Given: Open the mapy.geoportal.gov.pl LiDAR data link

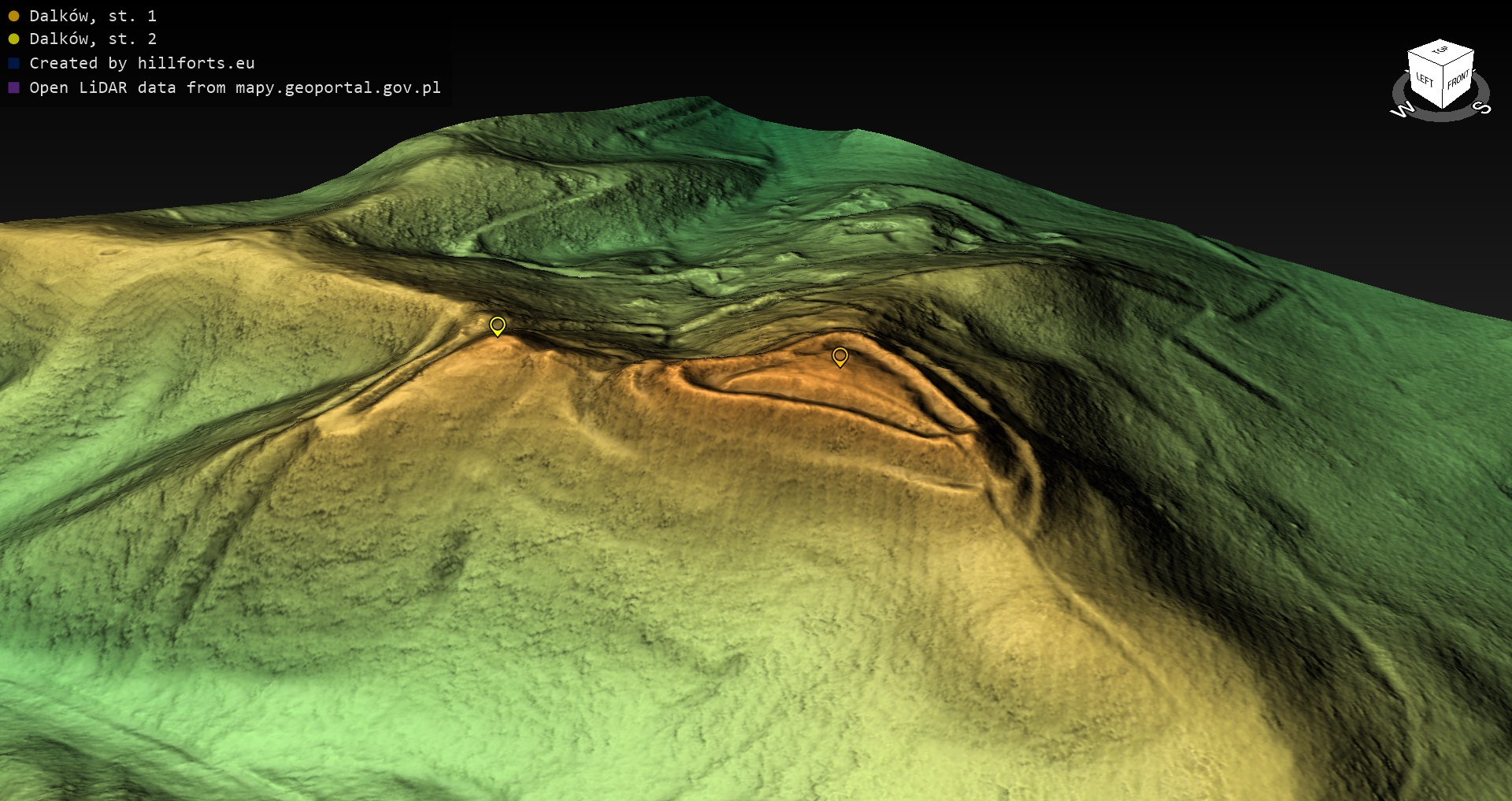Looking at the screenshot, I should click(235, 87).
